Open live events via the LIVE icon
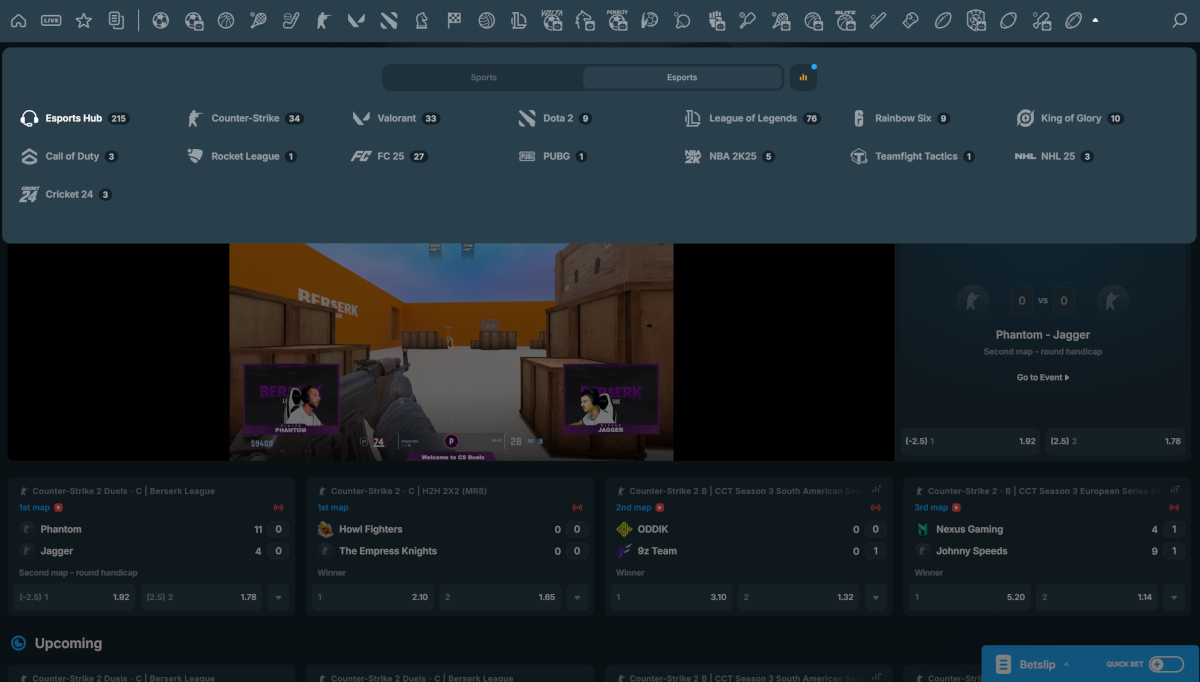The width and height of the screenshot is (1200, 682). [x=51, y=20]
